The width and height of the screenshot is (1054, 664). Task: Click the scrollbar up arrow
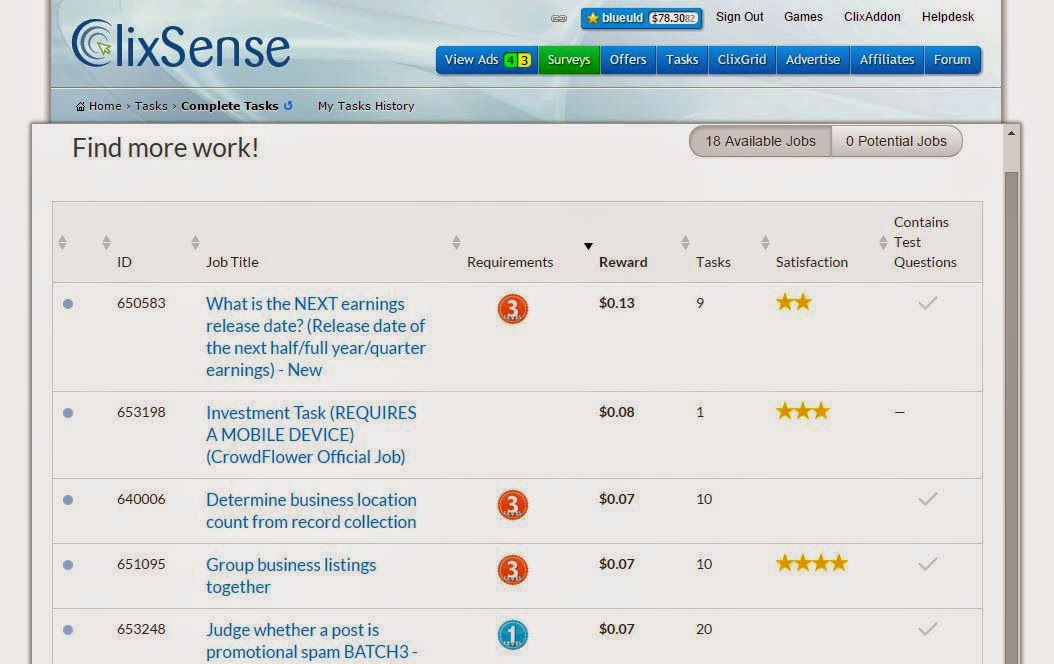(x=1011, y=134)
